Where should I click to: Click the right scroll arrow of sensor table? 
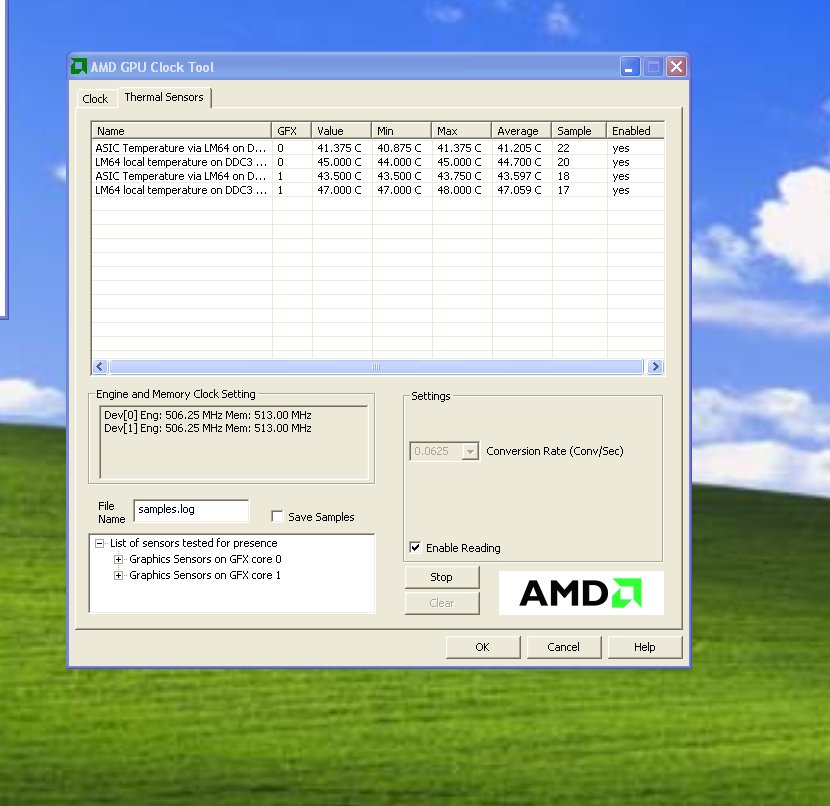[x=655, y=367]
